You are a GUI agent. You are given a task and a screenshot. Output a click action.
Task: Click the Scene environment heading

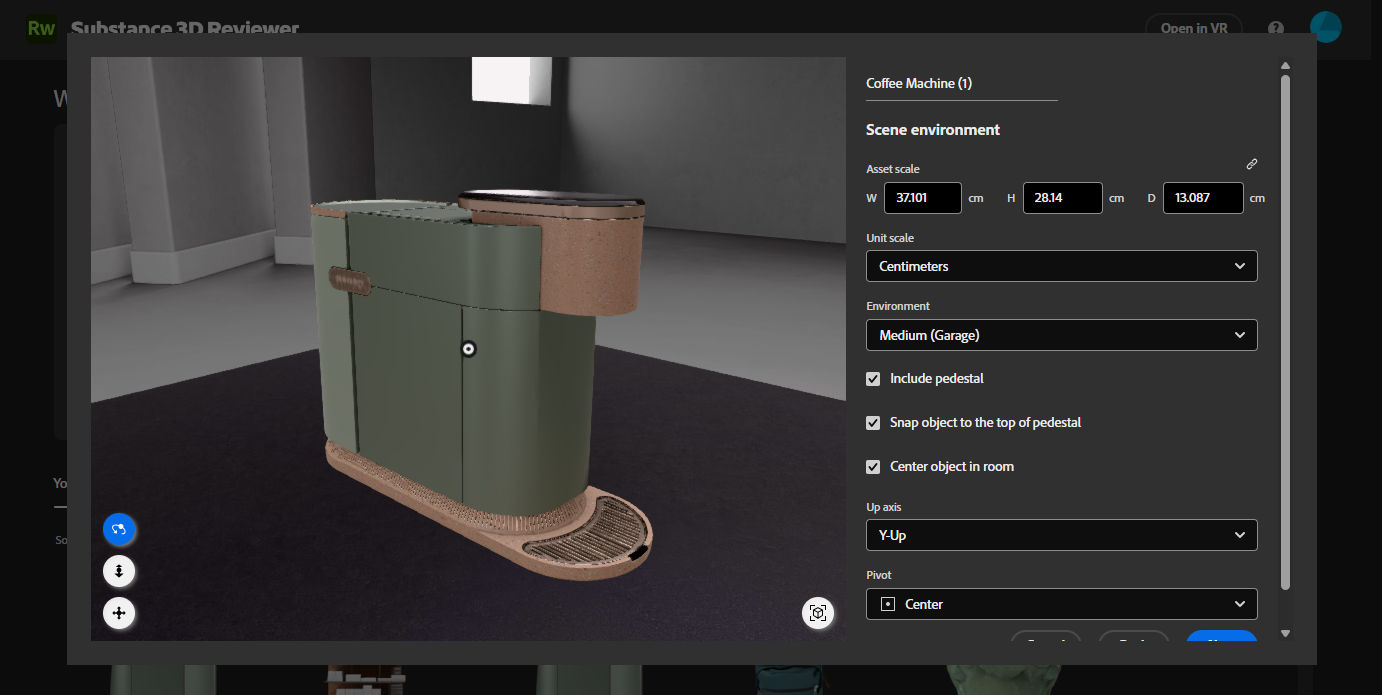933,130
